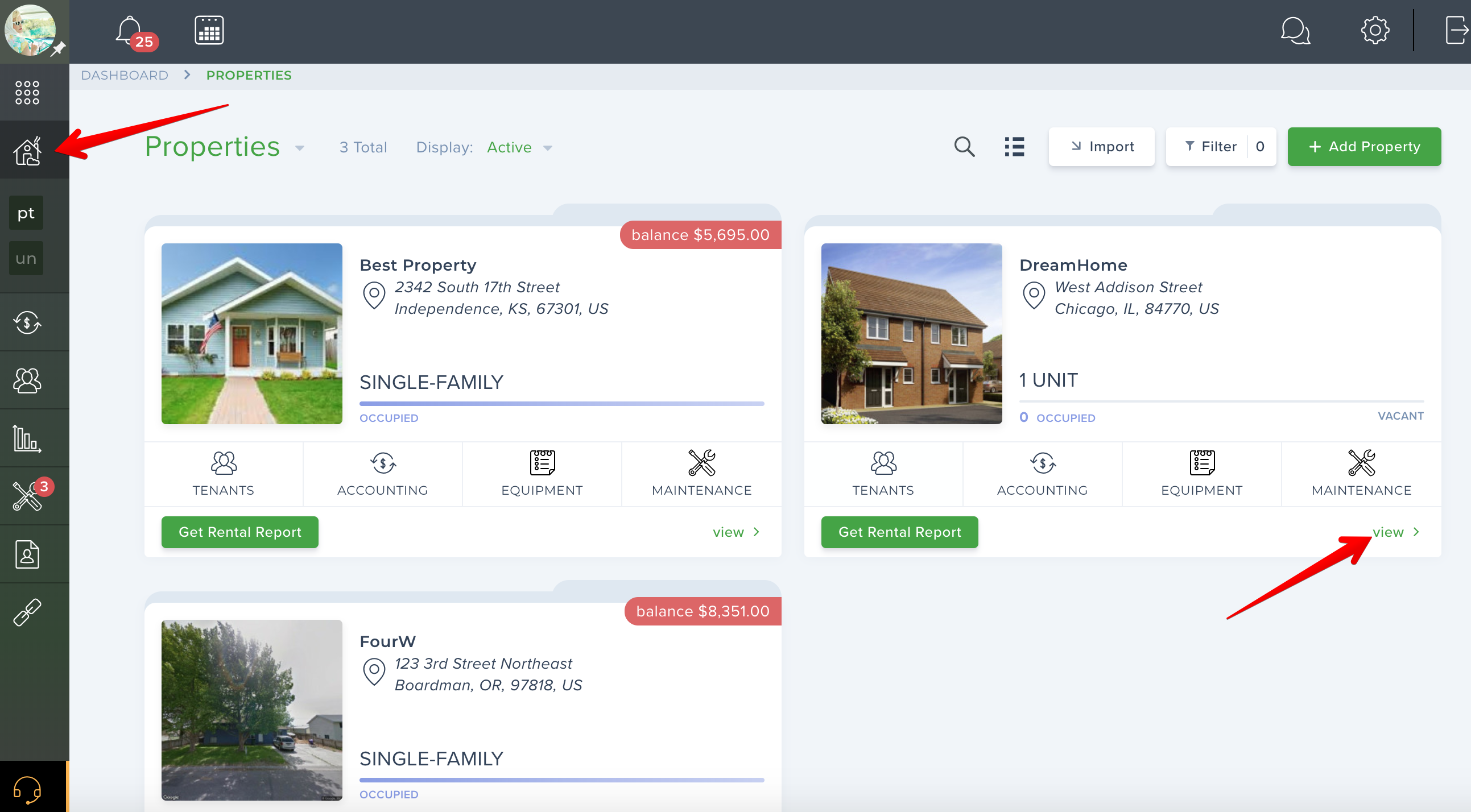
Task: Open the dashboard grid icon in sidebar
Action: (27, 93)
